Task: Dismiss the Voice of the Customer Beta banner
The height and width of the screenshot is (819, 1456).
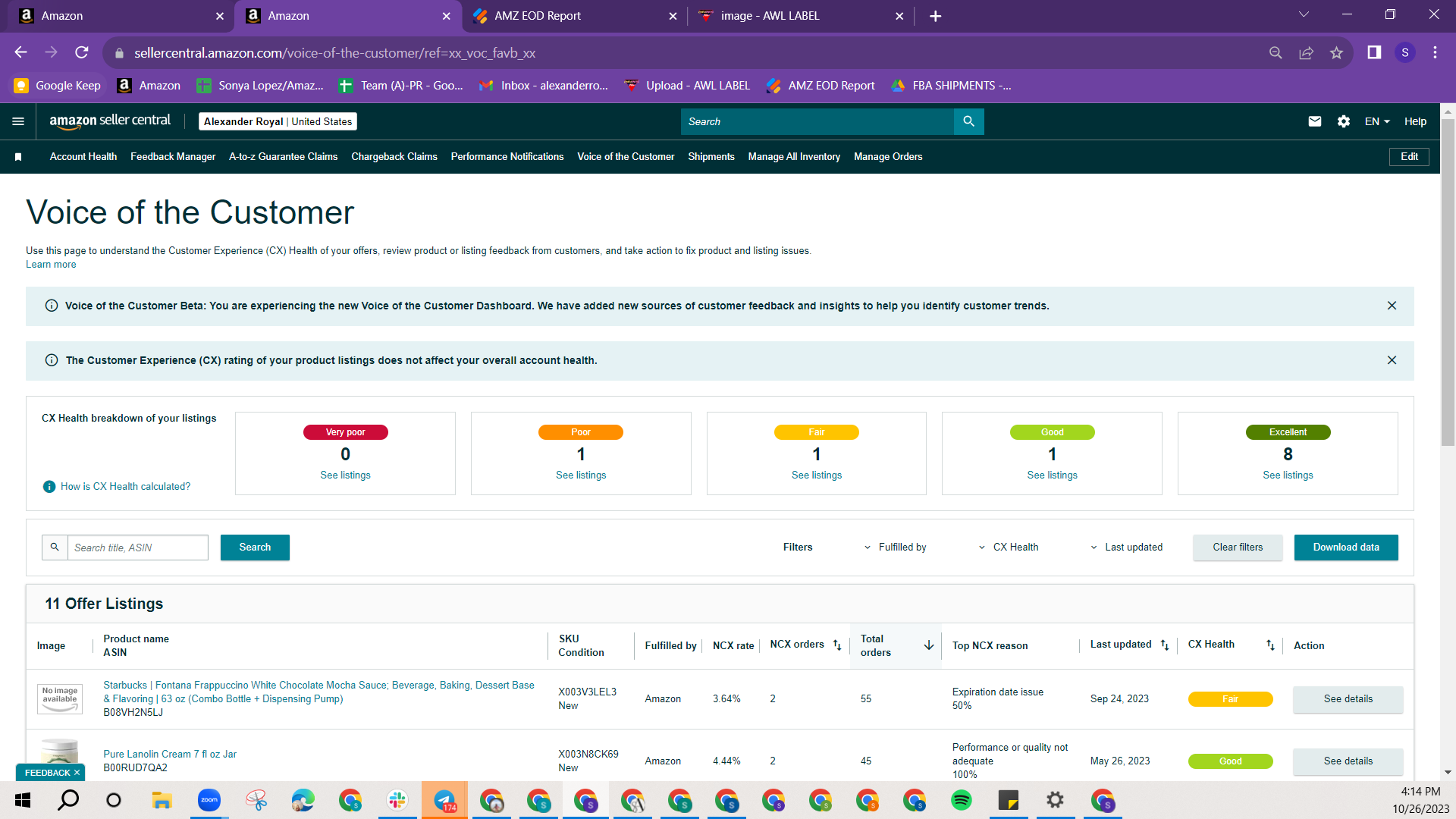Action: (x=1392, y=306)
